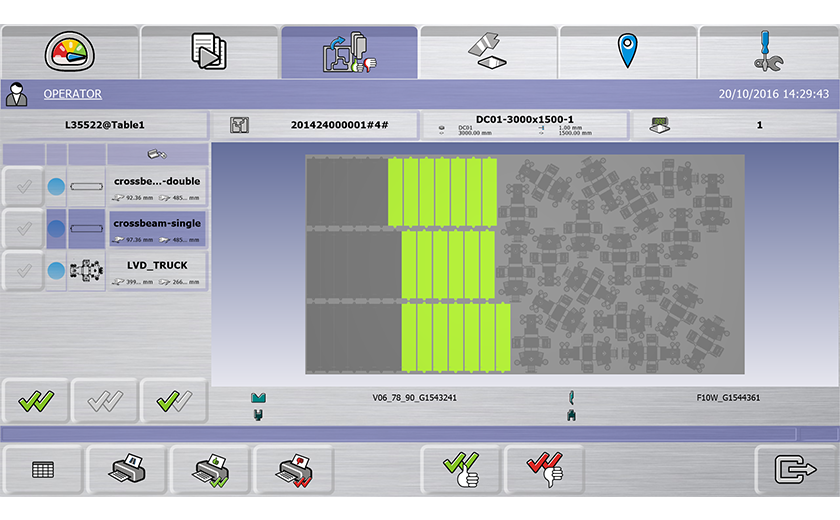Toggle the checkmark for crossbeam-single part

[23, 228]
